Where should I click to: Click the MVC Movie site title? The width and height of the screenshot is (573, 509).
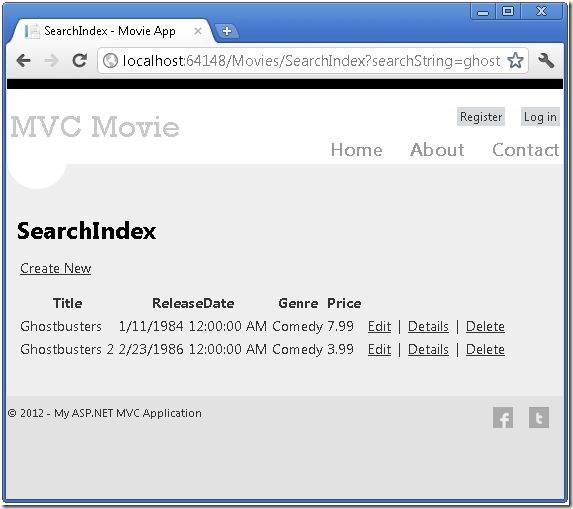95,127
